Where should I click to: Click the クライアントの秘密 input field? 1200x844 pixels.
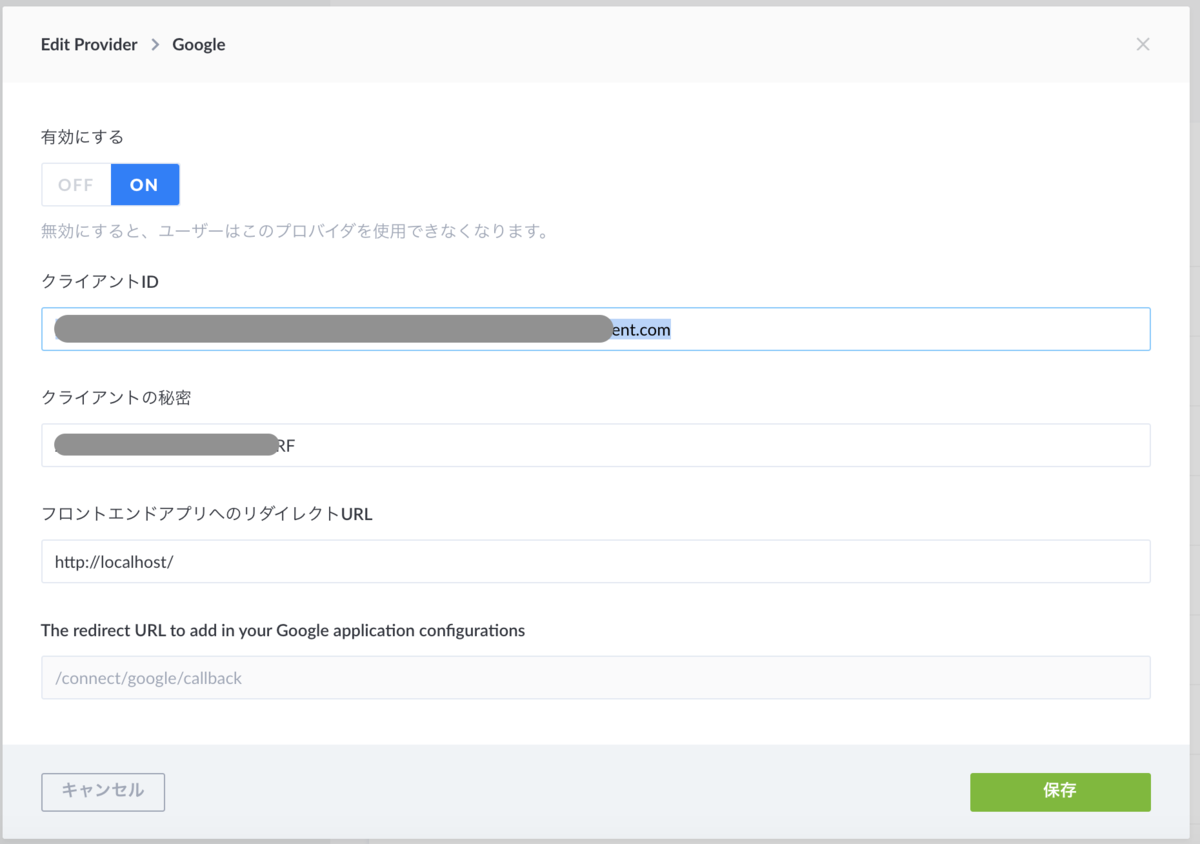pos(596,445)
